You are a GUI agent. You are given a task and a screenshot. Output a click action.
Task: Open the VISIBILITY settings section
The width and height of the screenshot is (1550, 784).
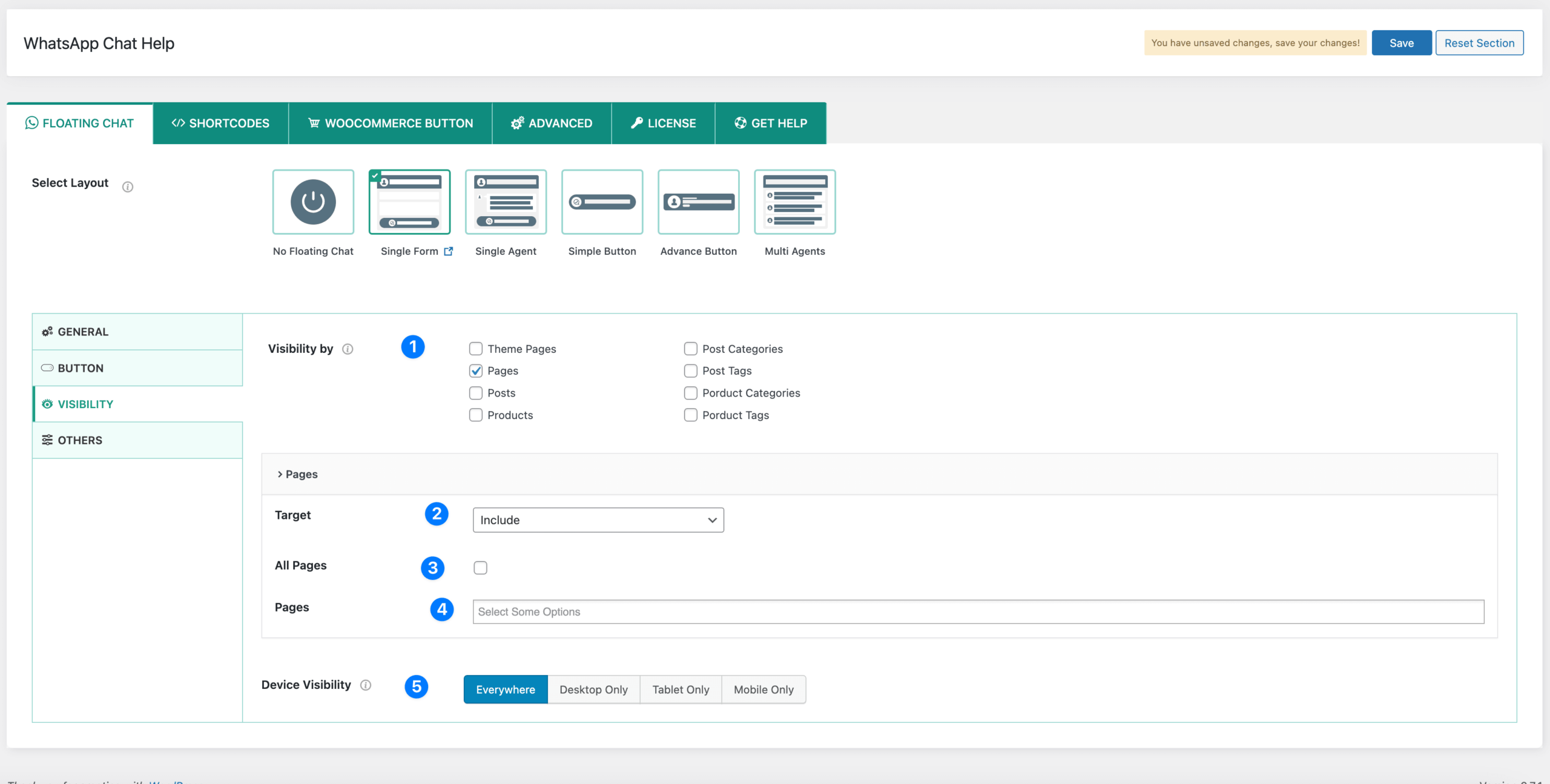pyautogui.click(x=137, y=404)
